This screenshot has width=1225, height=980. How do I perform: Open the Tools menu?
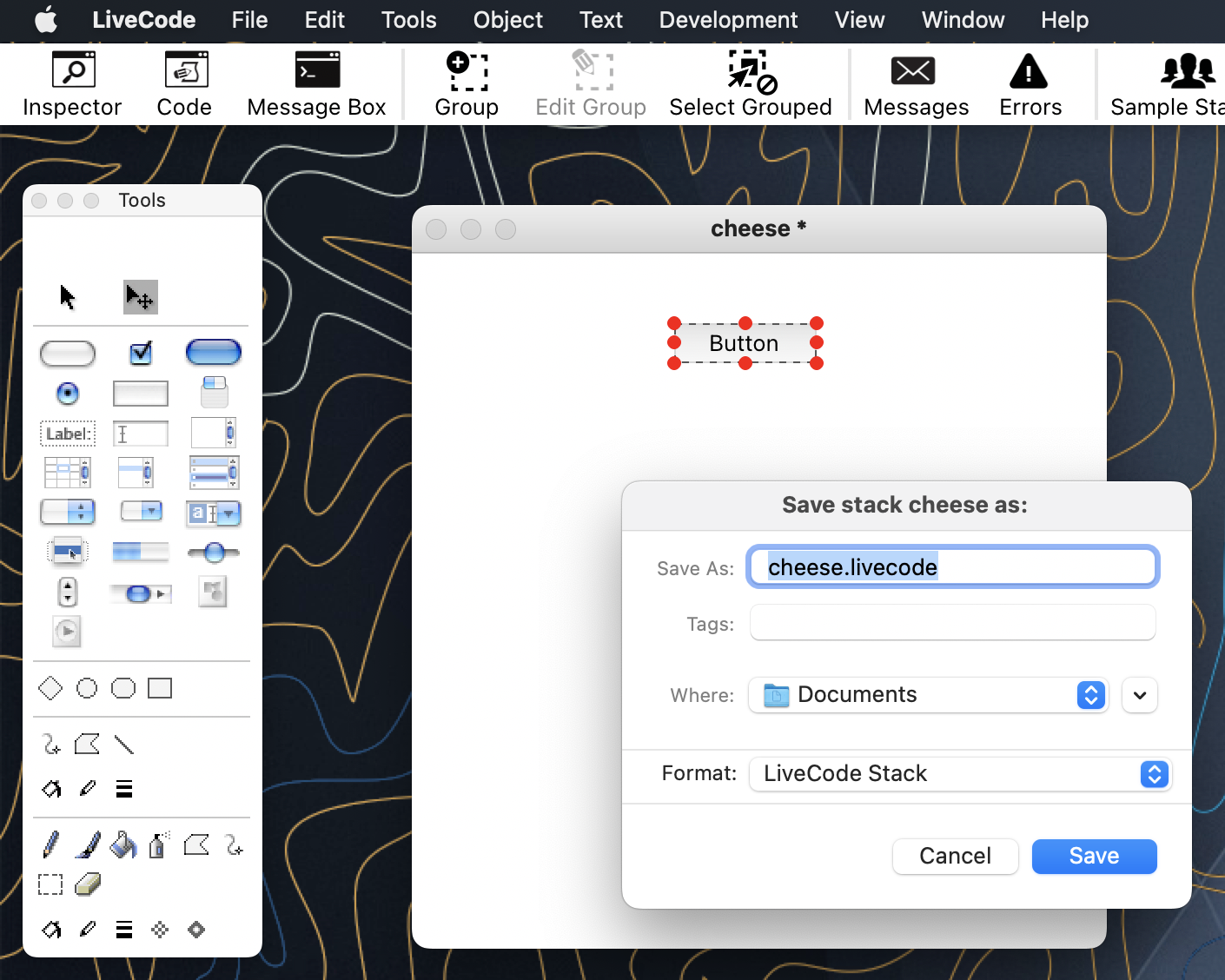408,20
